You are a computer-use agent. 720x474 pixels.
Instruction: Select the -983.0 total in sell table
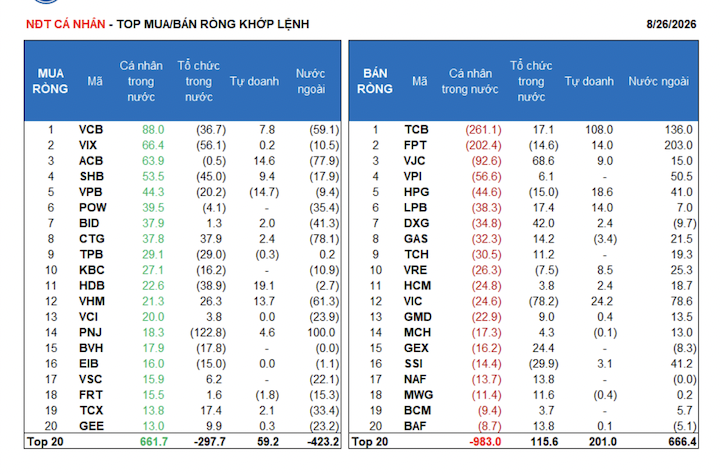485,442
